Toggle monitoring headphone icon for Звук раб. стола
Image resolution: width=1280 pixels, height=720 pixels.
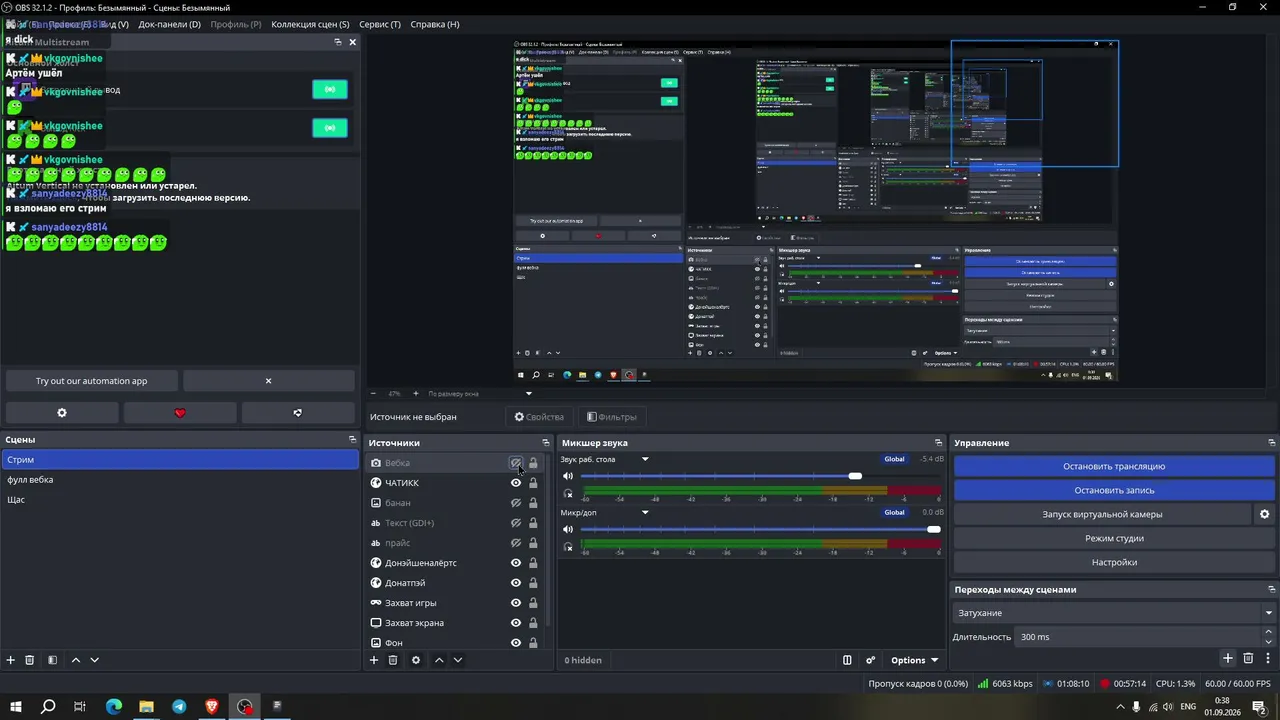pos(568,494)
